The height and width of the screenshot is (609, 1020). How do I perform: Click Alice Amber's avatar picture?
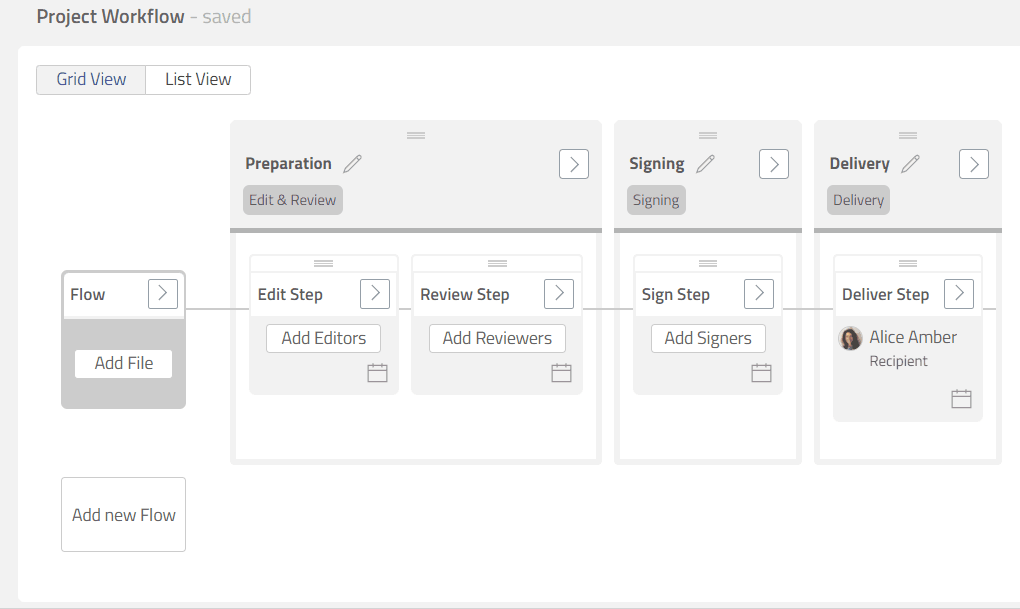(x=851, y=338)
